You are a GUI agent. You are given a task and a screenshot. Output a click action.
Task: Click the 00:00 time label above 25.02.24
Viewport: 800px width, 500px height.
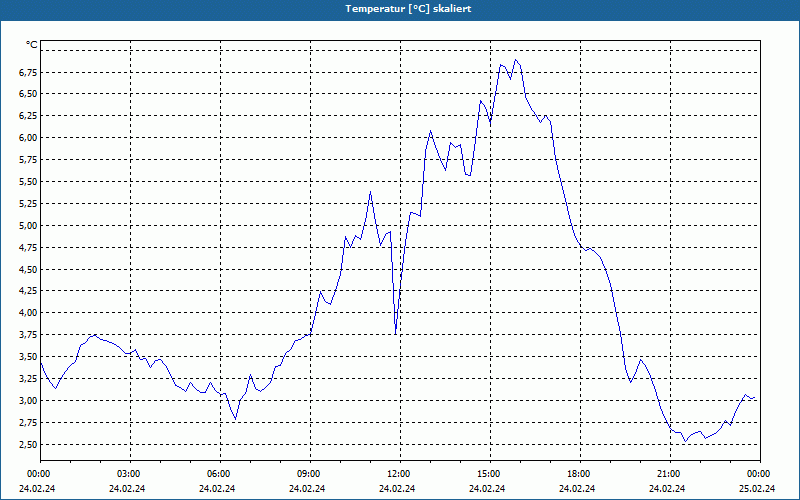click(x=761, y=474)
